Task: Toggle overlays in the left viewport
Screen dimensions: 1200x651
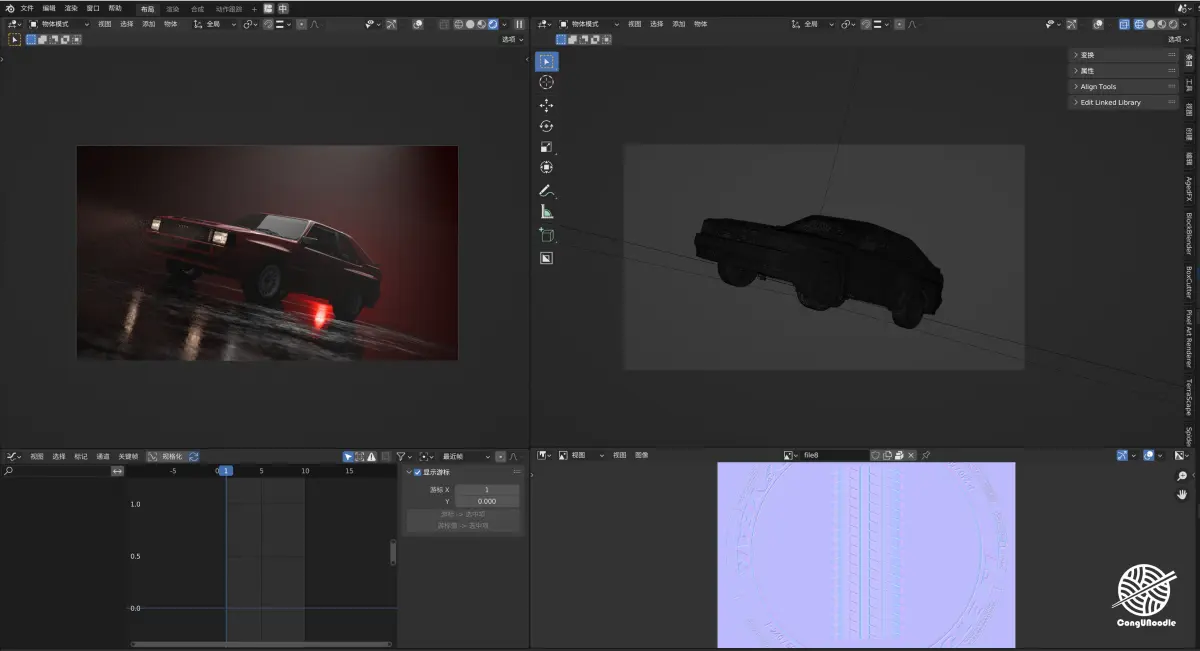Action: point(418,24)
